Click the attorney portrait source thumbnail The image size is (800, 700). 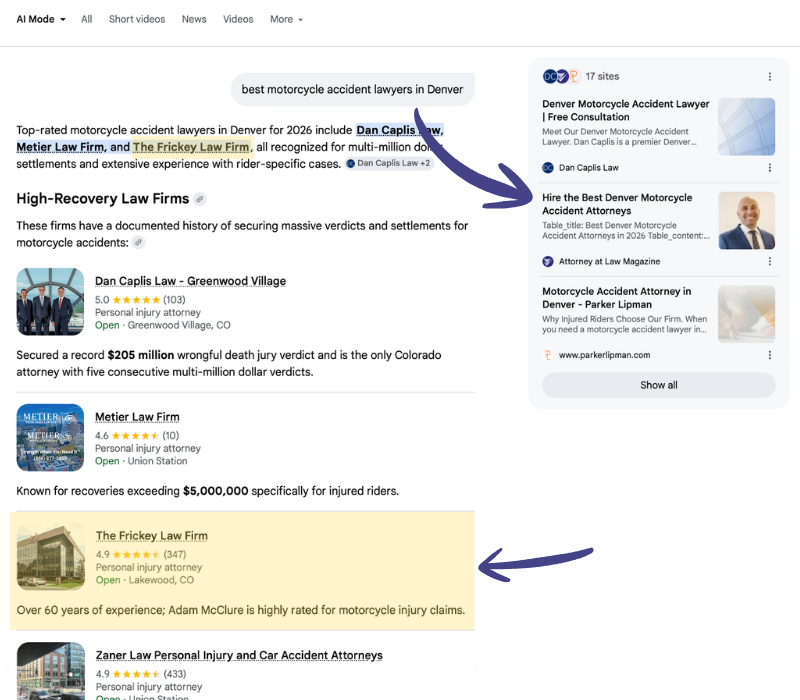746,220
